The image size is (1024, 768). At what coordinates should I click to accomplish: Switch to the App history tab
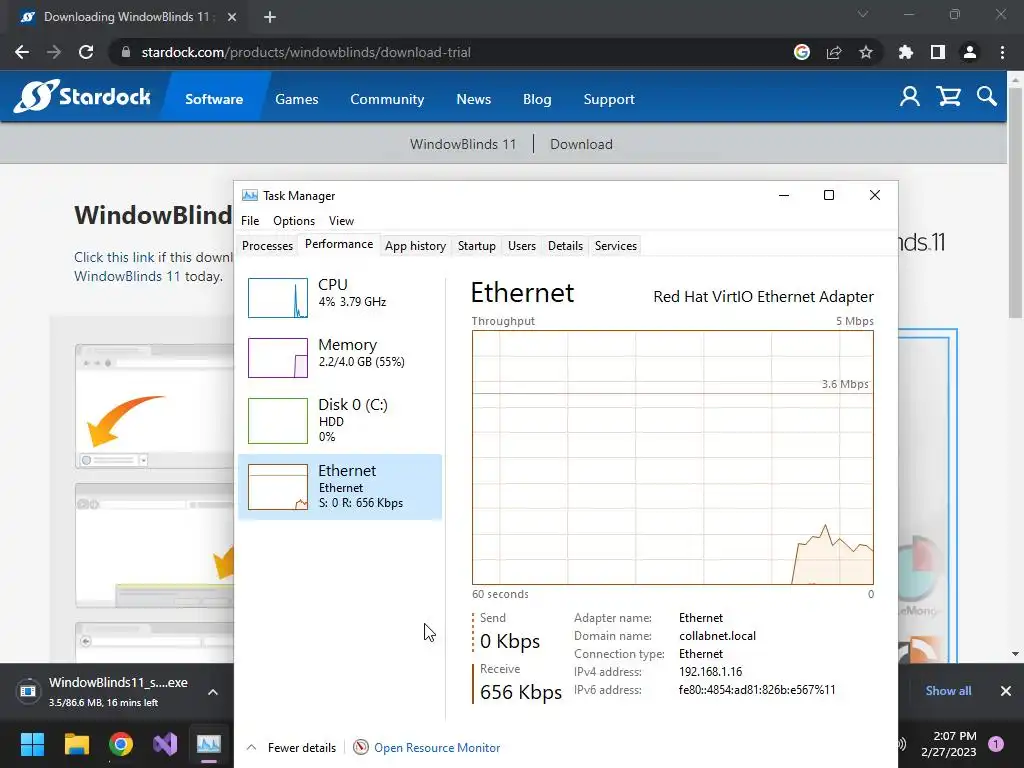[x=415, y=246]
